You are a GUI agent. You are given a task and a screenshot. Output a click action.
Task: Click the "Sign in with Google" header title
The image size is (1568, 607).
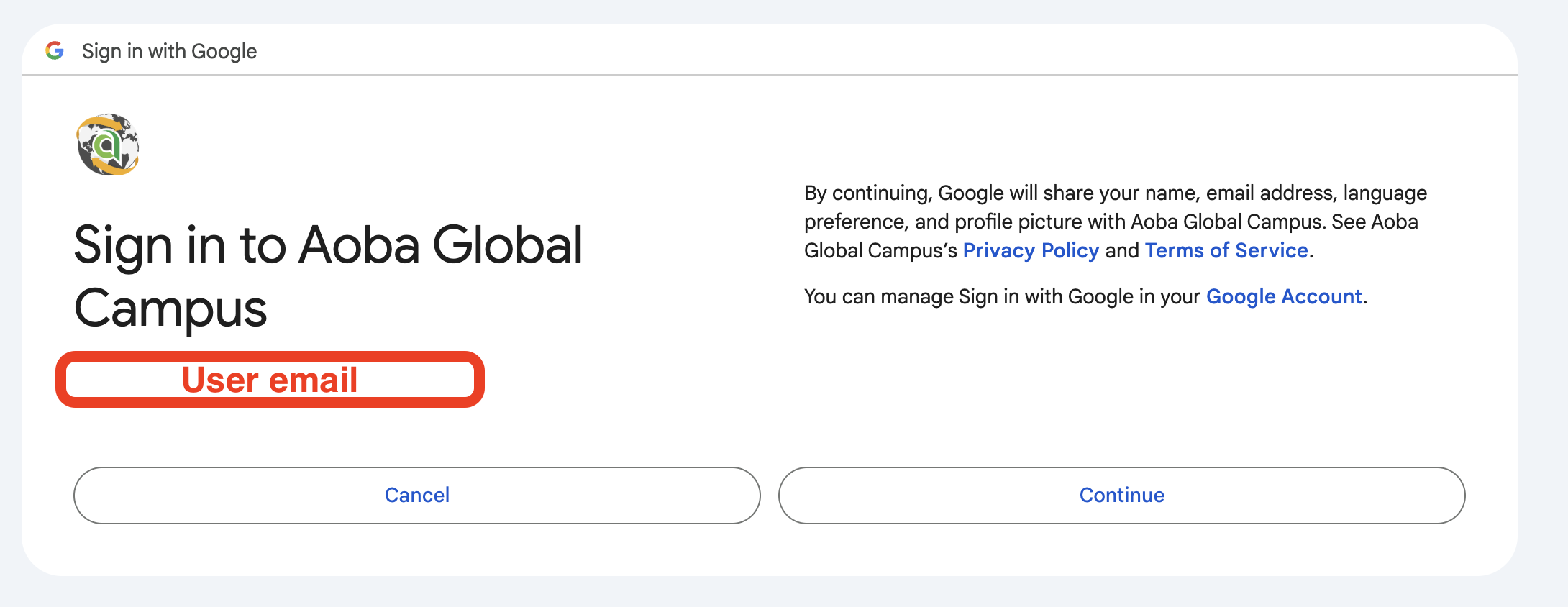[169, 51]
